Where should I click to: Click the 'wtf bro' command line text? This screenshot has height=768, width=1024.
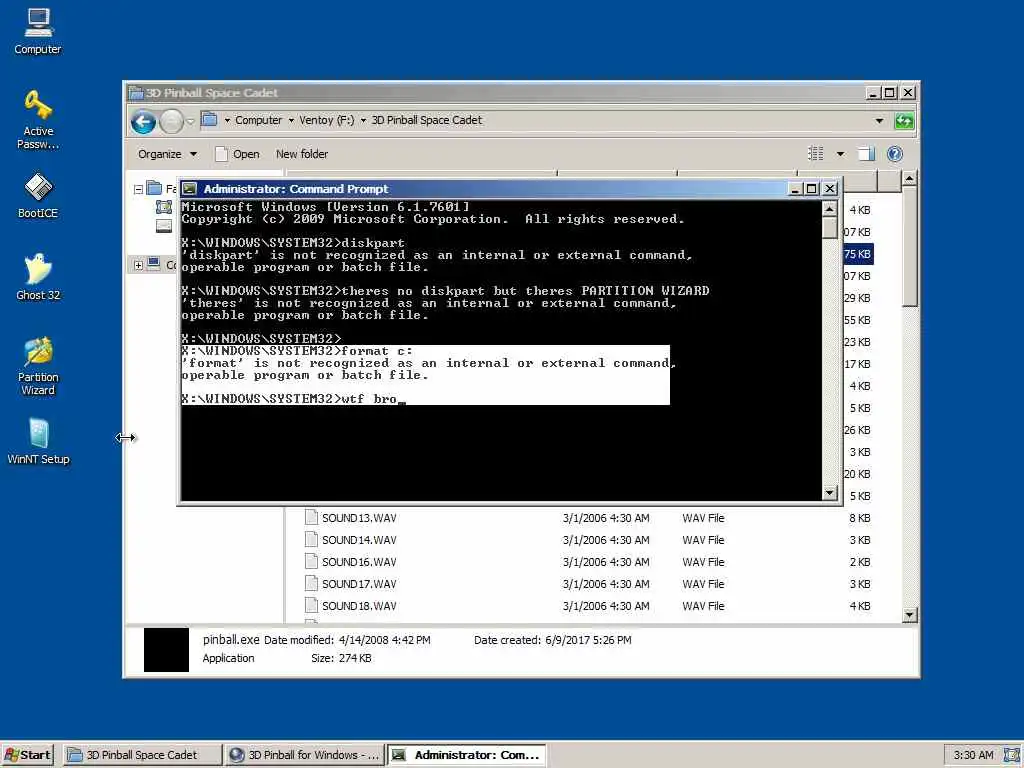pyautogui.click(x=369, y=399)
